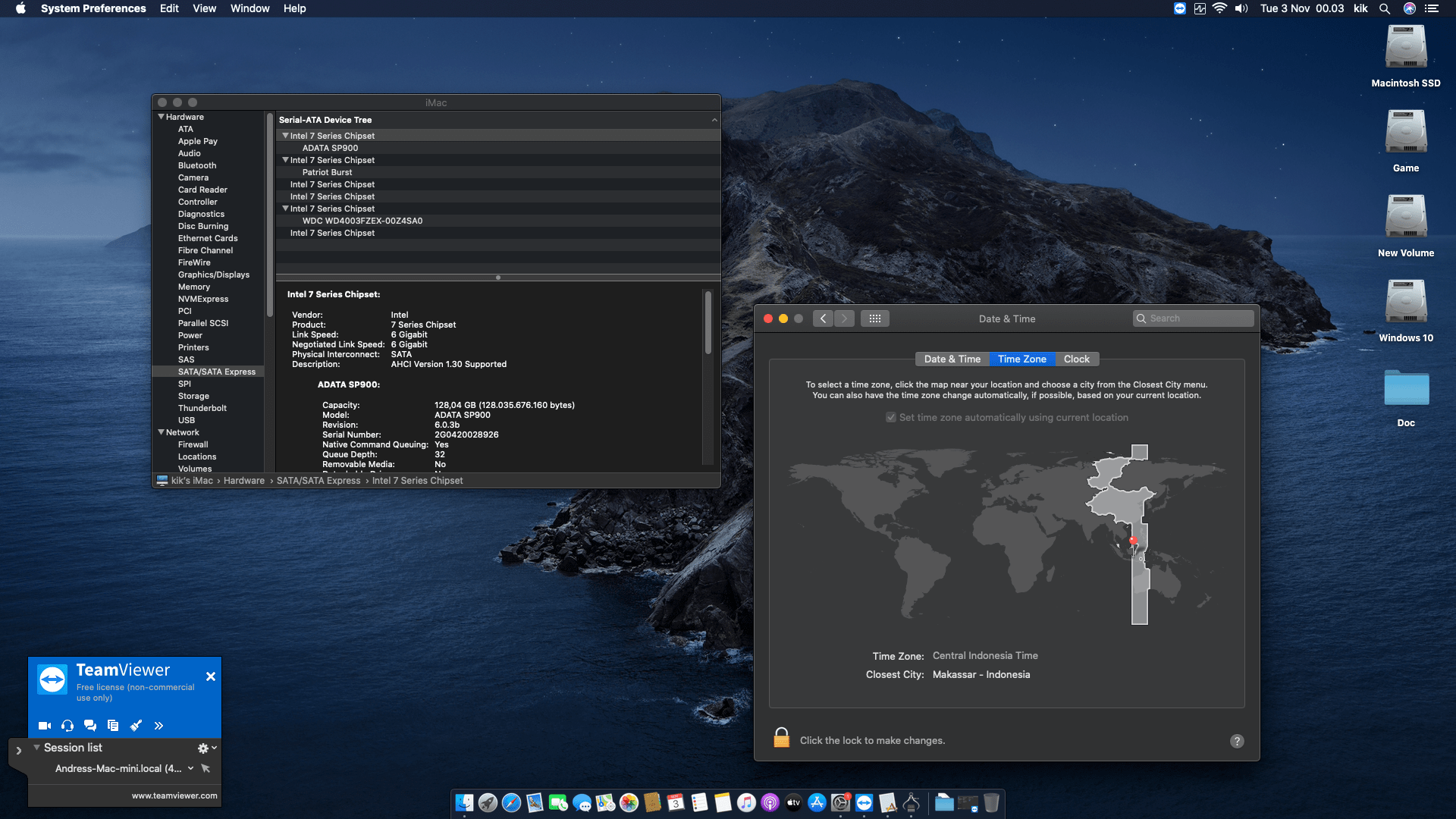
Task: Open the Window menu
Action: click(x=249, y=8)
